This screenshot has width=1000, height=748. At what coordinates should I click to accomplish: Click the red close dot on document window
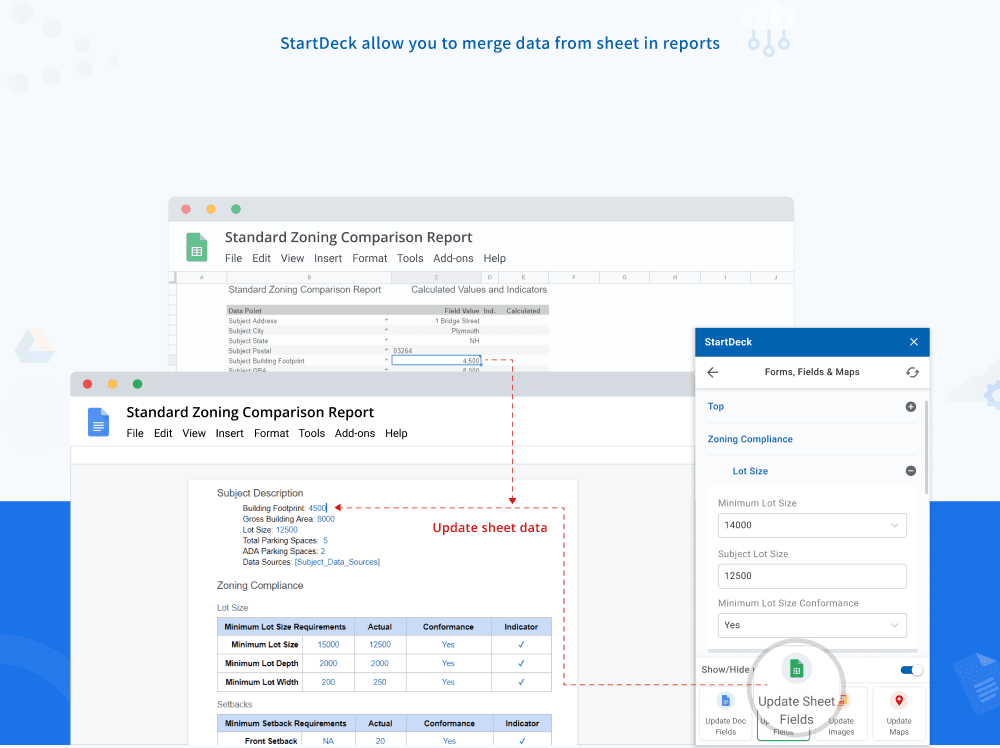click(x=87, y=385)
